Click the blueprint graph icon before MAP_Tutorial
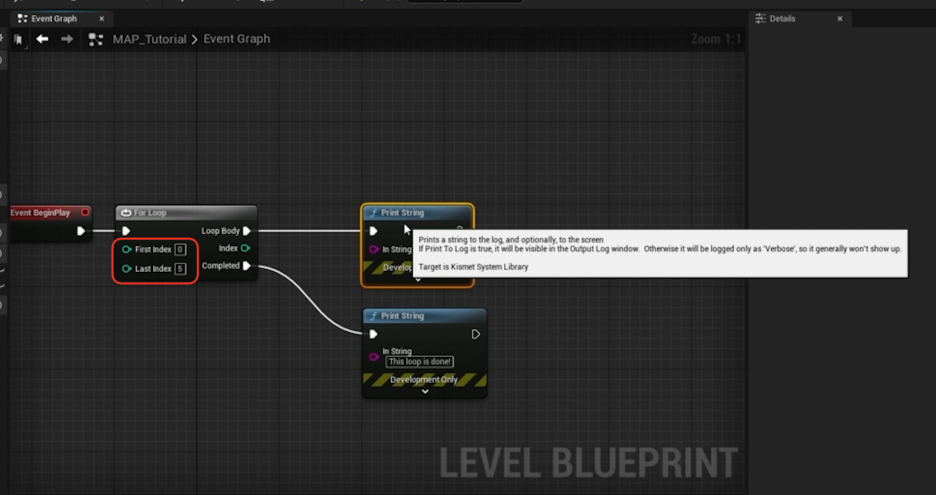The height and width of the screenshot is (495, 936). point(96,39)
